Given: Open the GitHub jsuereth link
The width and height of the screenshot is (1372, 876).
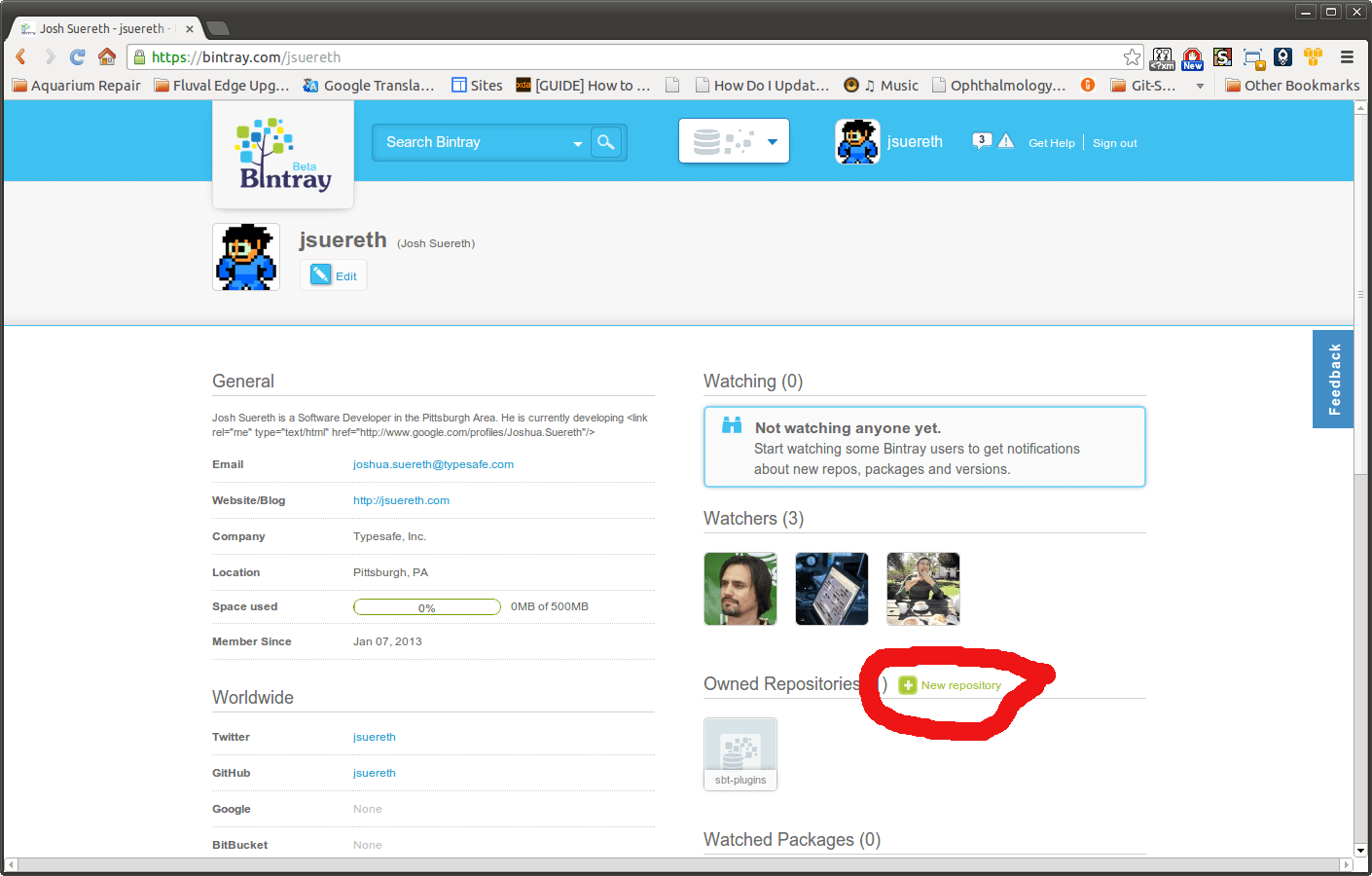Looking at the screenshot, I should coord(375,773).
